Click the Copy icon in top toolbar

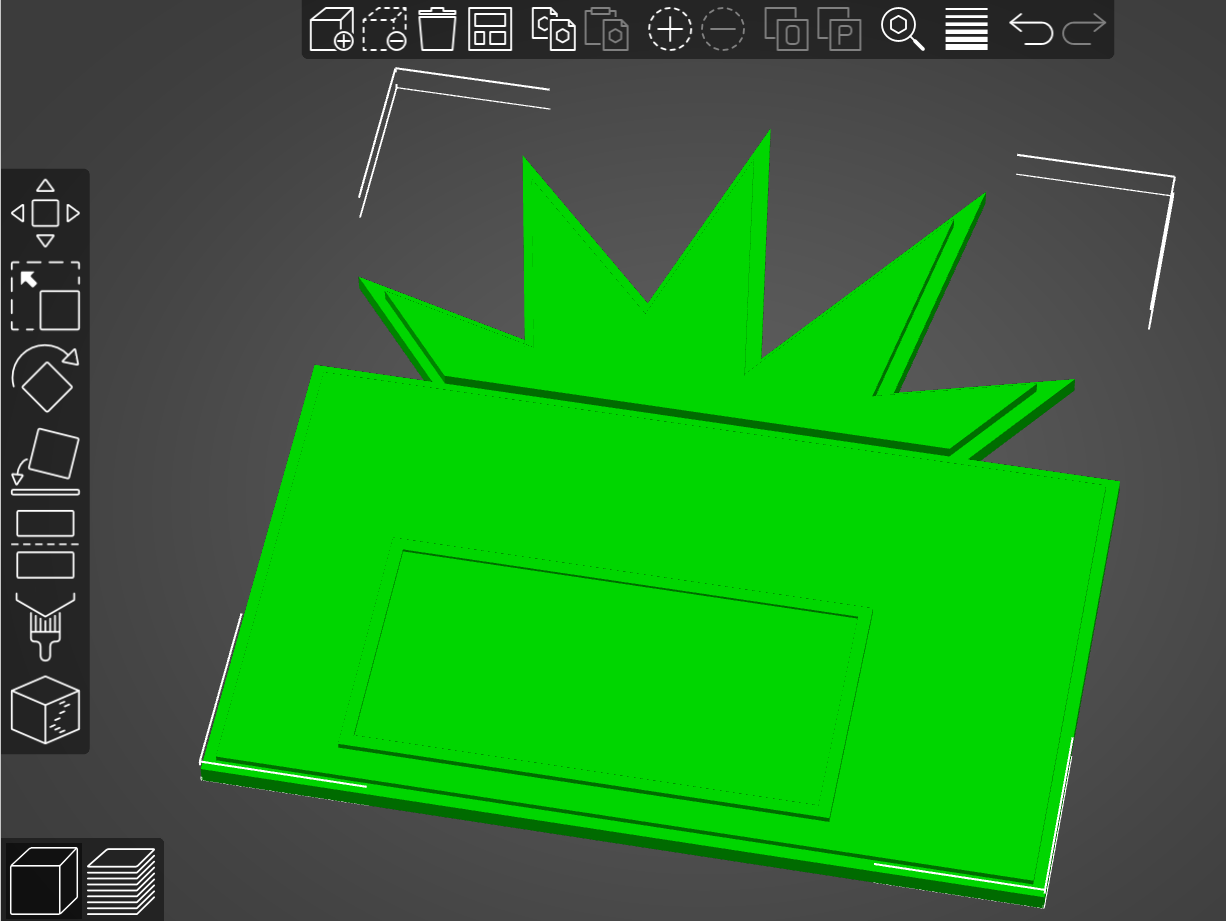click(x=553, y=29)
